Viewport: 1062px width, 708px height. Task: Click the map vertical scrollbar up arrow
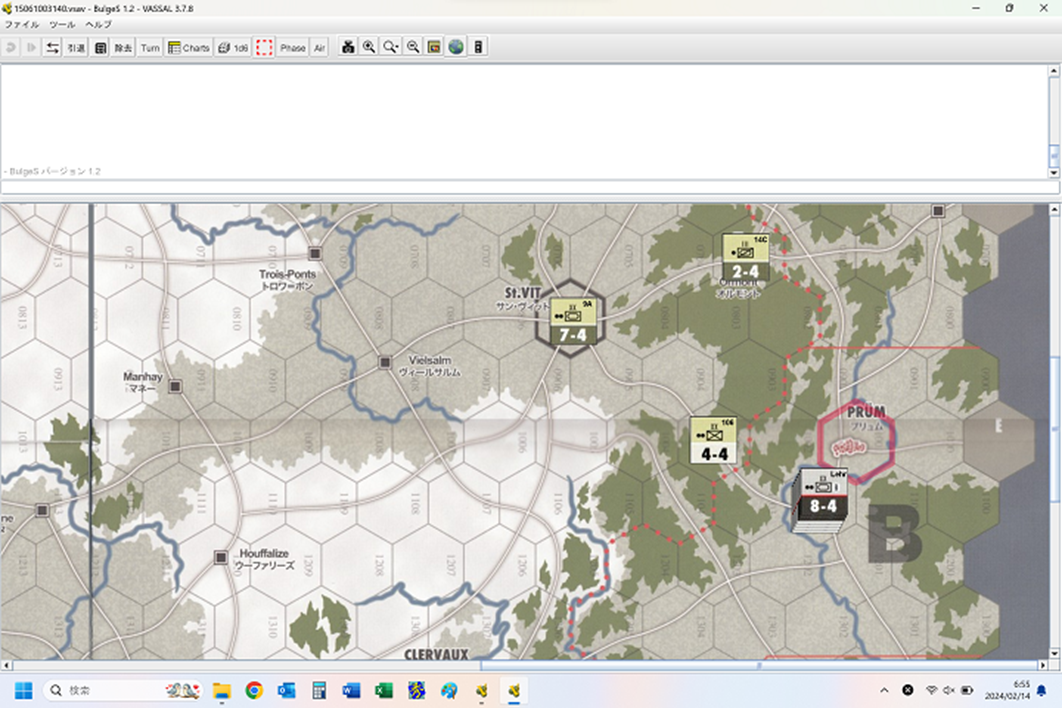click(x=1055, y=210)
